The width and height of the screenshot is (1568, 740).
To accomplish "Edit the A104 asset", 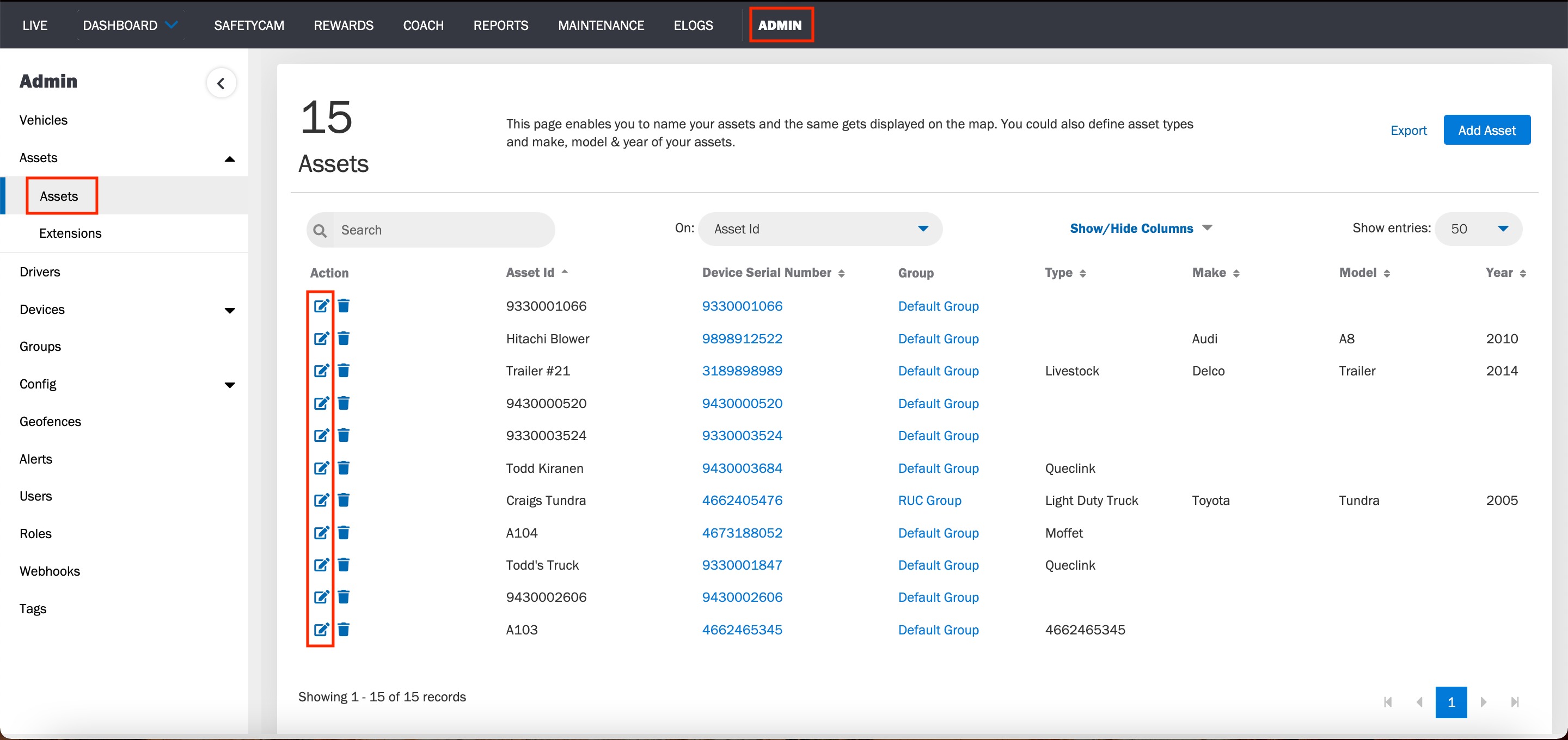I will click(321, 533).
